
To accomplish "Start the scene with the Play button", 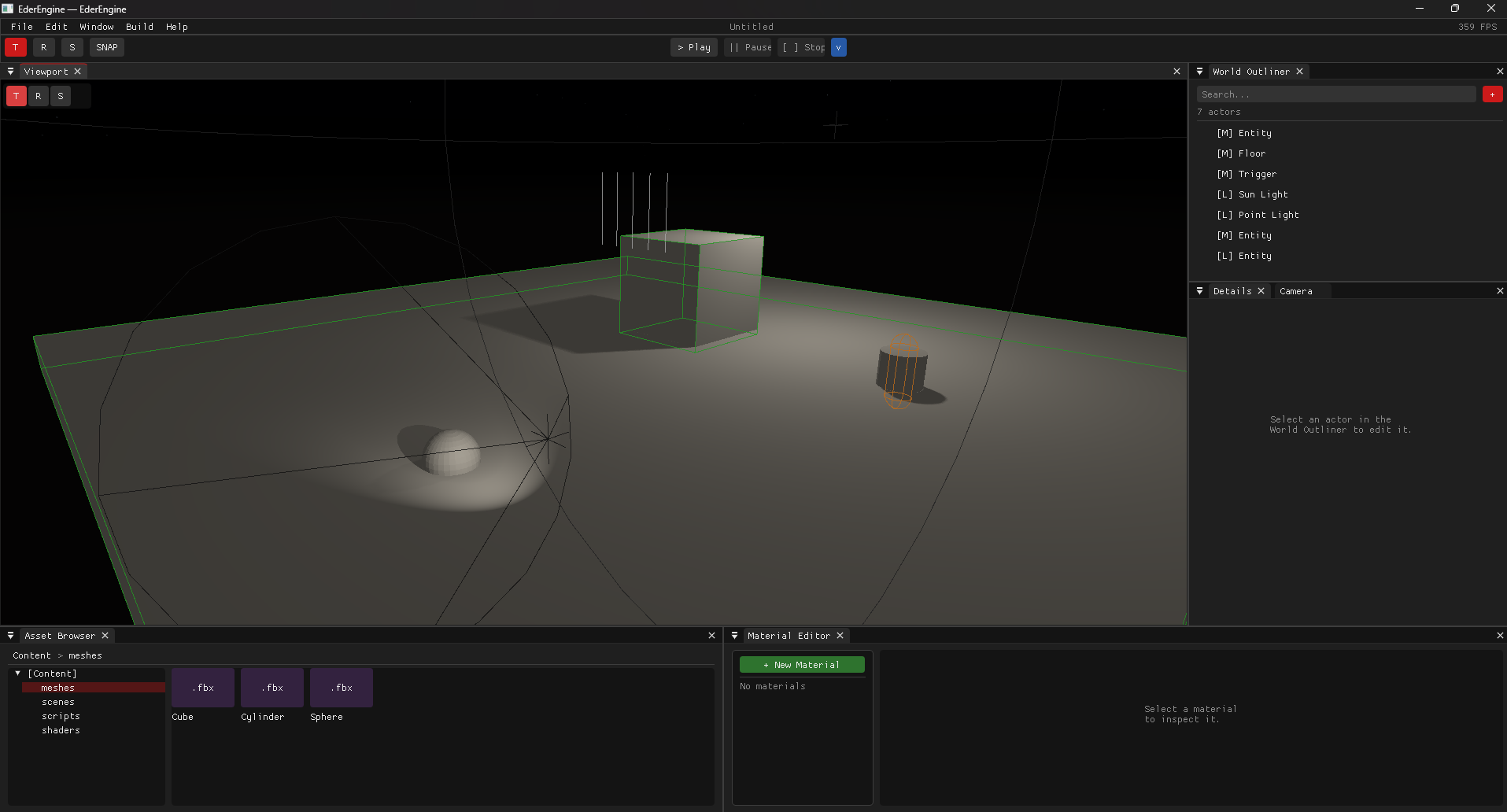I will [x=694, y=47].
